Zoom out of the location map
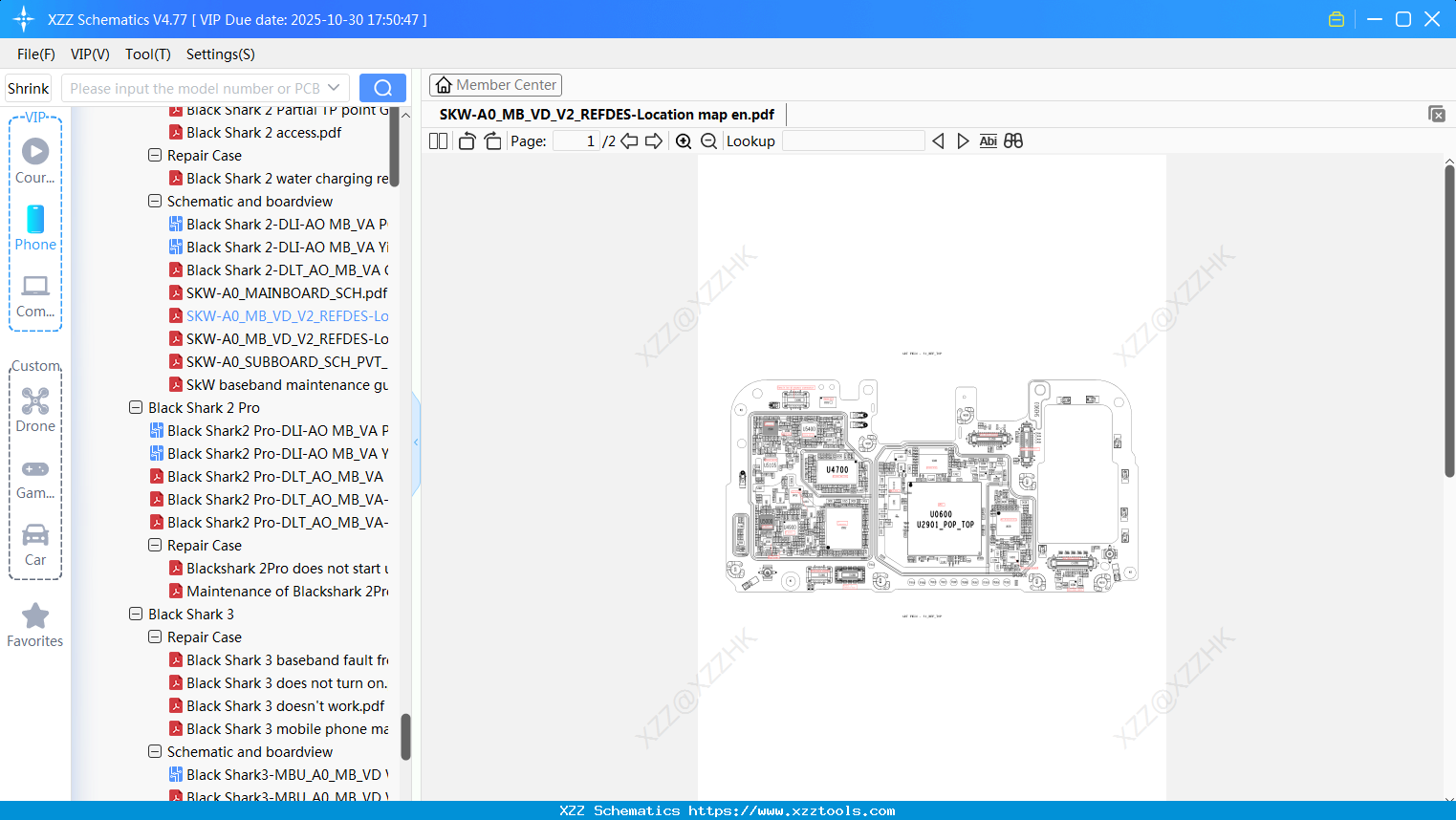The width and height of the screenshot is (1456, 820). pyautogui.click(x=708, y=140)
